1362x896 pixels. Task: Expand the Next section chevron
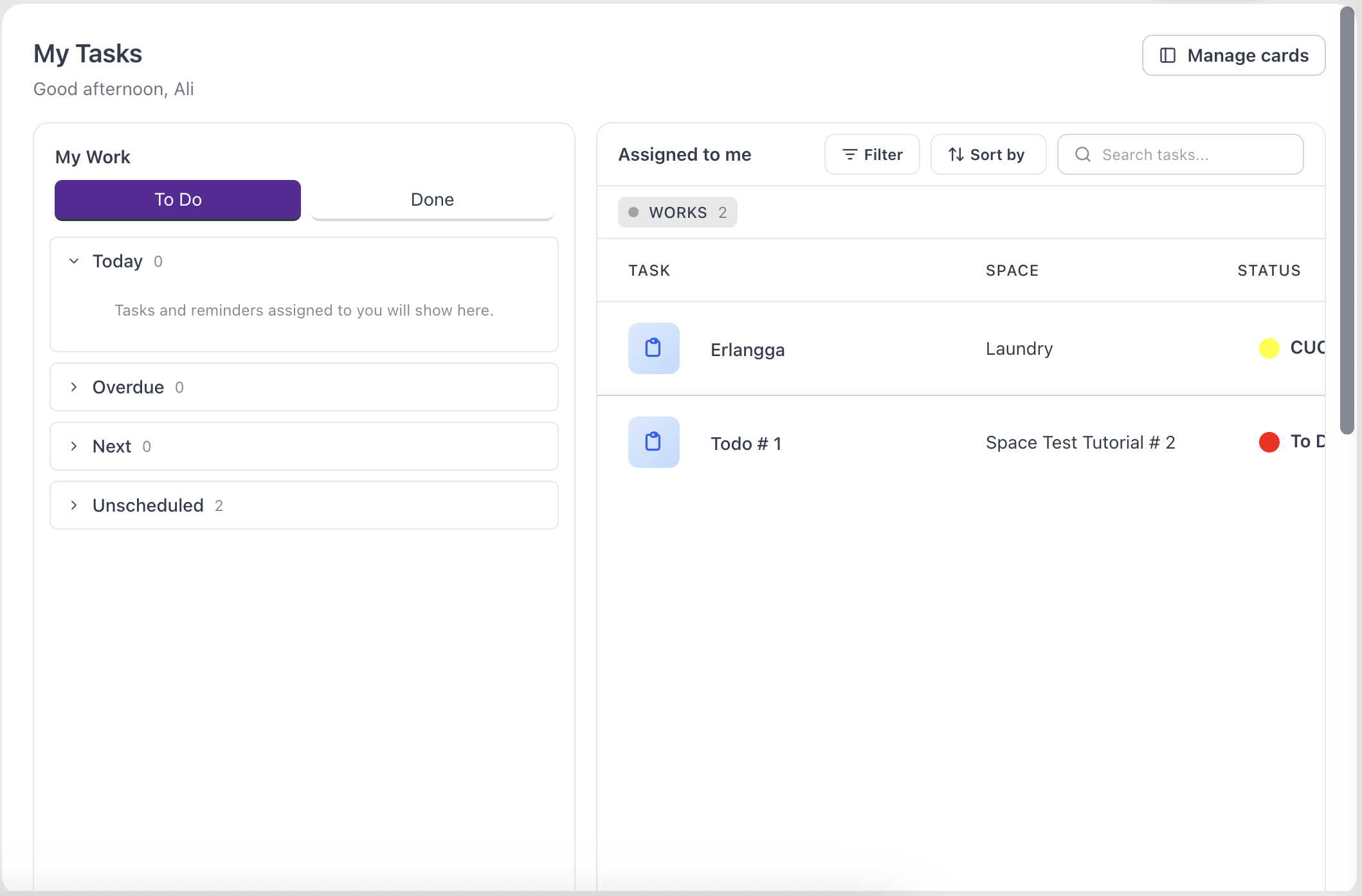point(74,446)
